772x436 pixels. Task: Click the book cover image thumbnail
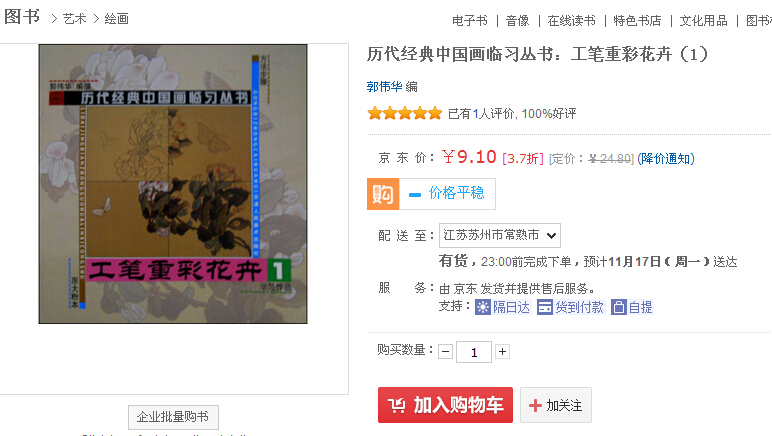click(x=173, y=184)
